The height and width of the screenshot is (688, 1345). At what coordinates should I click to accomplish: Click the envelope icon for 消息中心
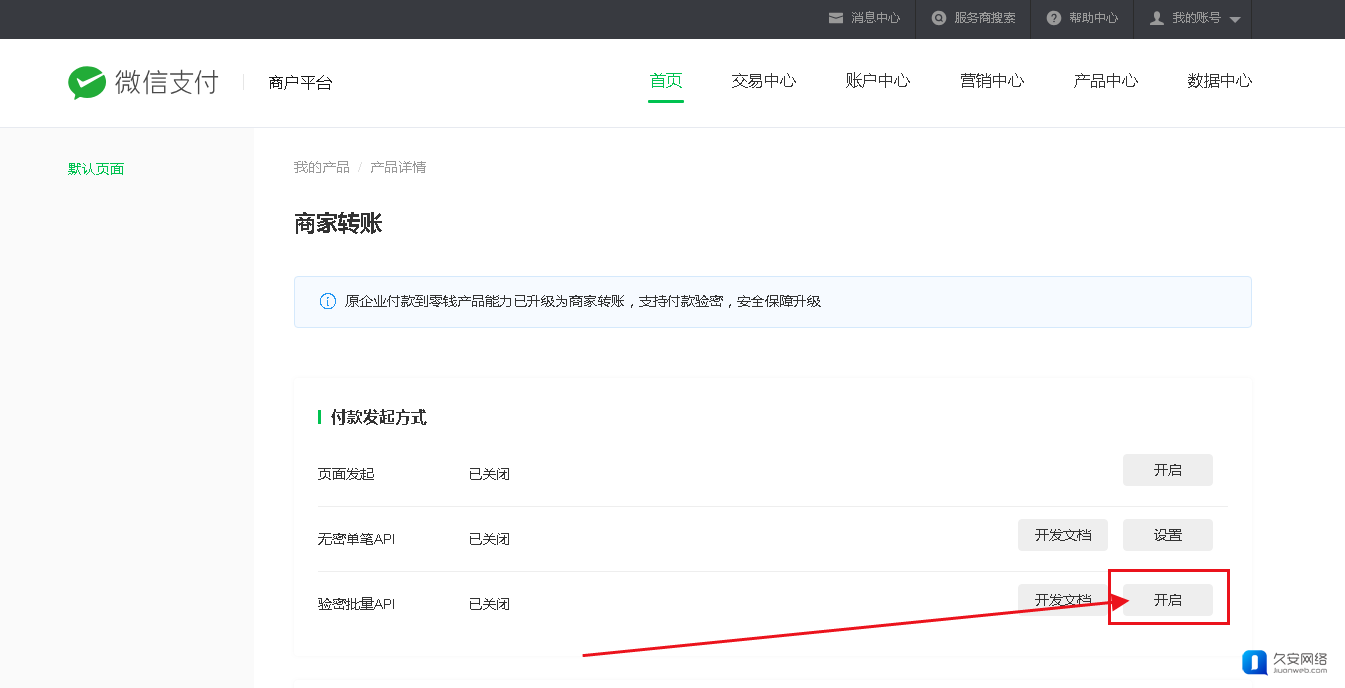coord(836,18)
